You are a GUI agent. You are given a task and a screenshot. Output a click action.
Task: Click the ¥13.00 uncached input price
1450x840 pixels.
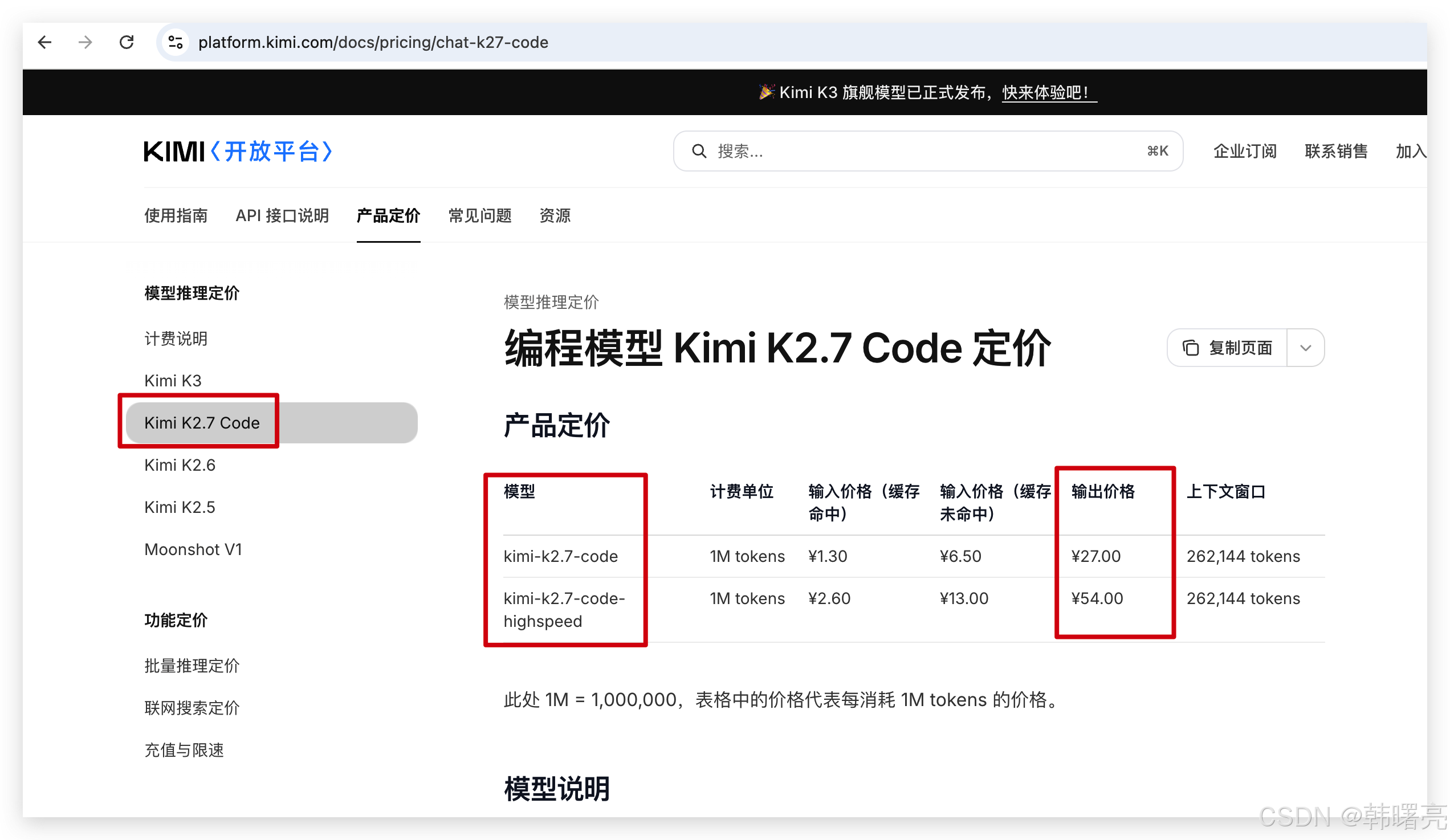click(964, 598)
